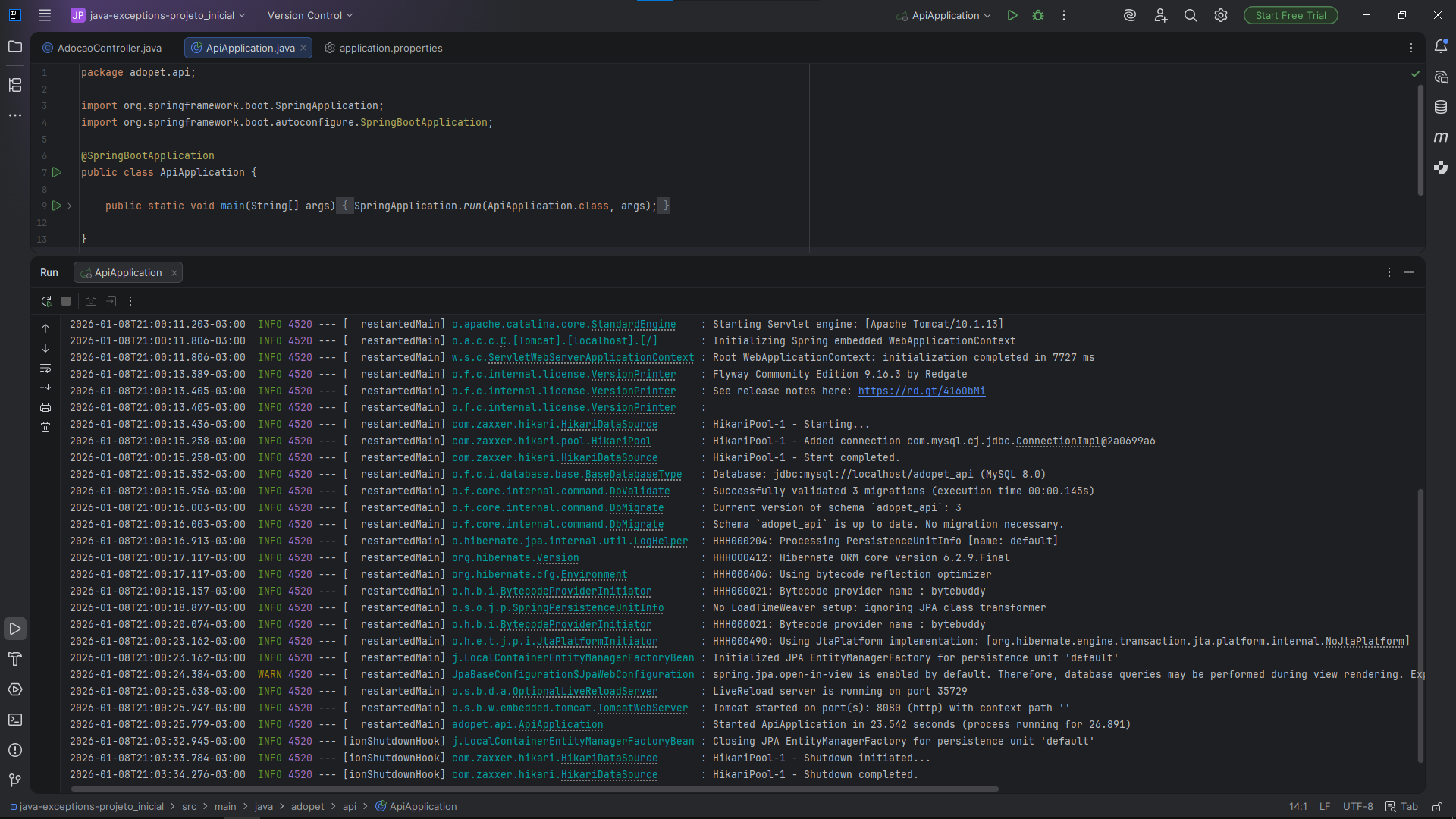The image size is (1456, 819).
Task: Click the Rerun ApiApplication icon
Action: 46,301
